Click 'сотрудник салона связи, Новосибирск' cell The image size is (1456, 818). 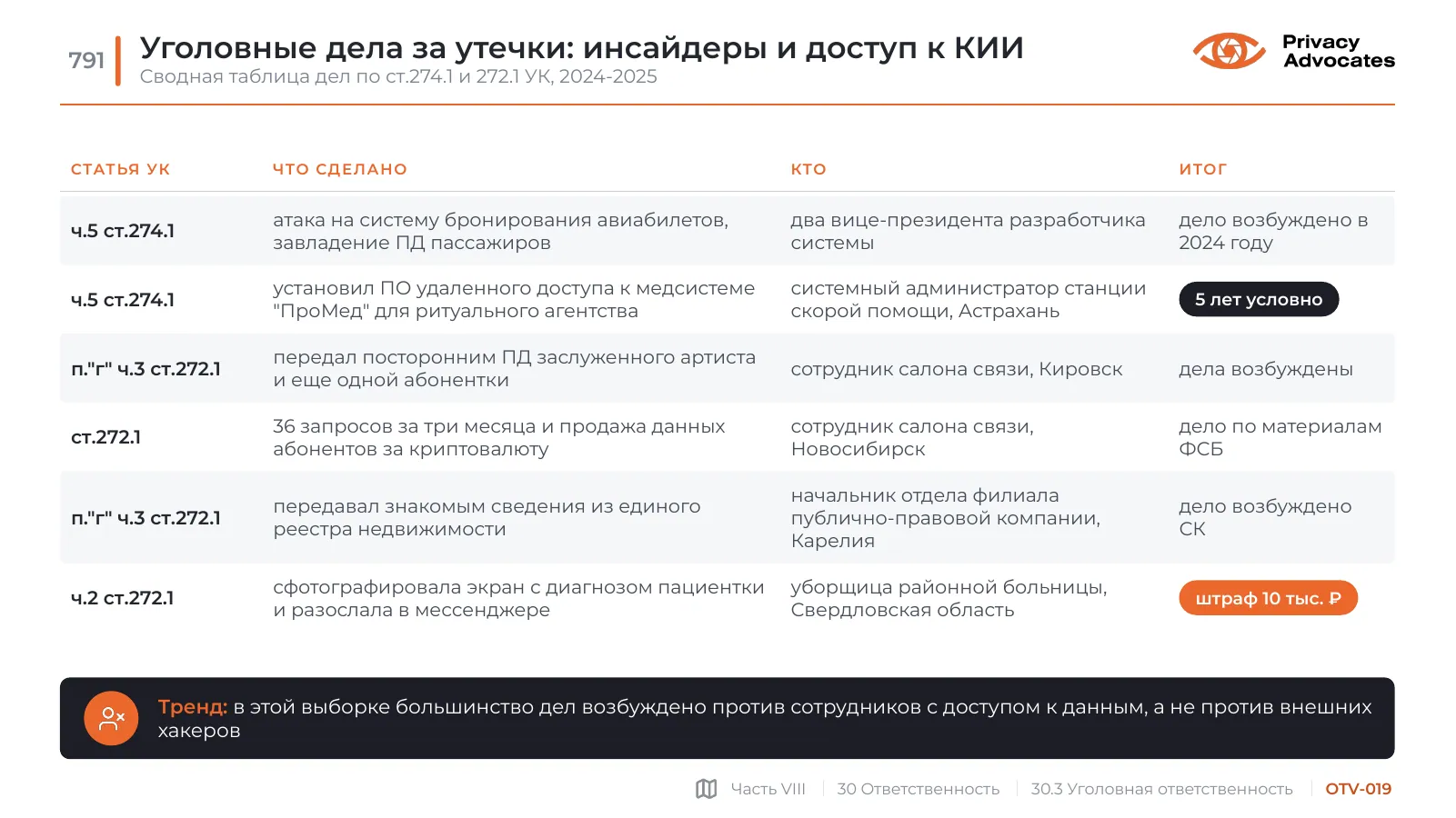click(x=912, y=437)
